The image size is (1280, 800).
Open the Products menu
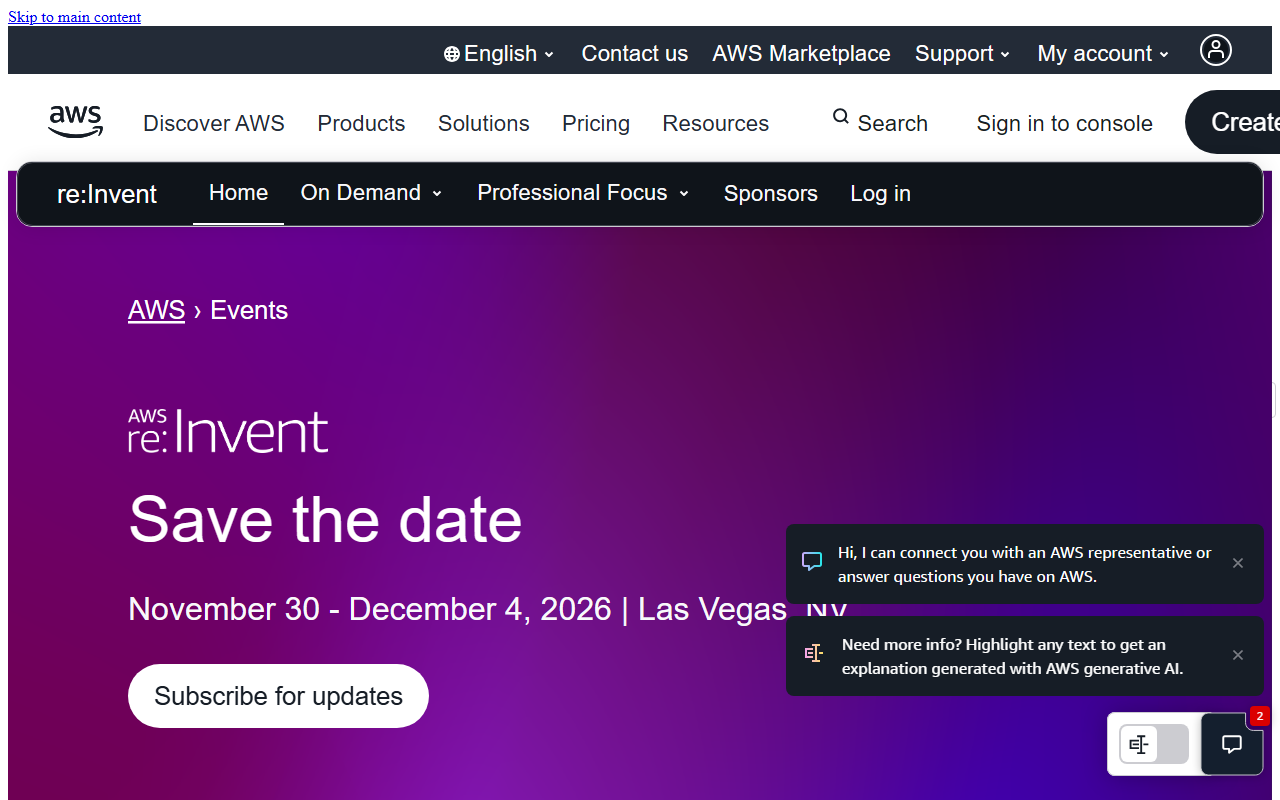361,123
